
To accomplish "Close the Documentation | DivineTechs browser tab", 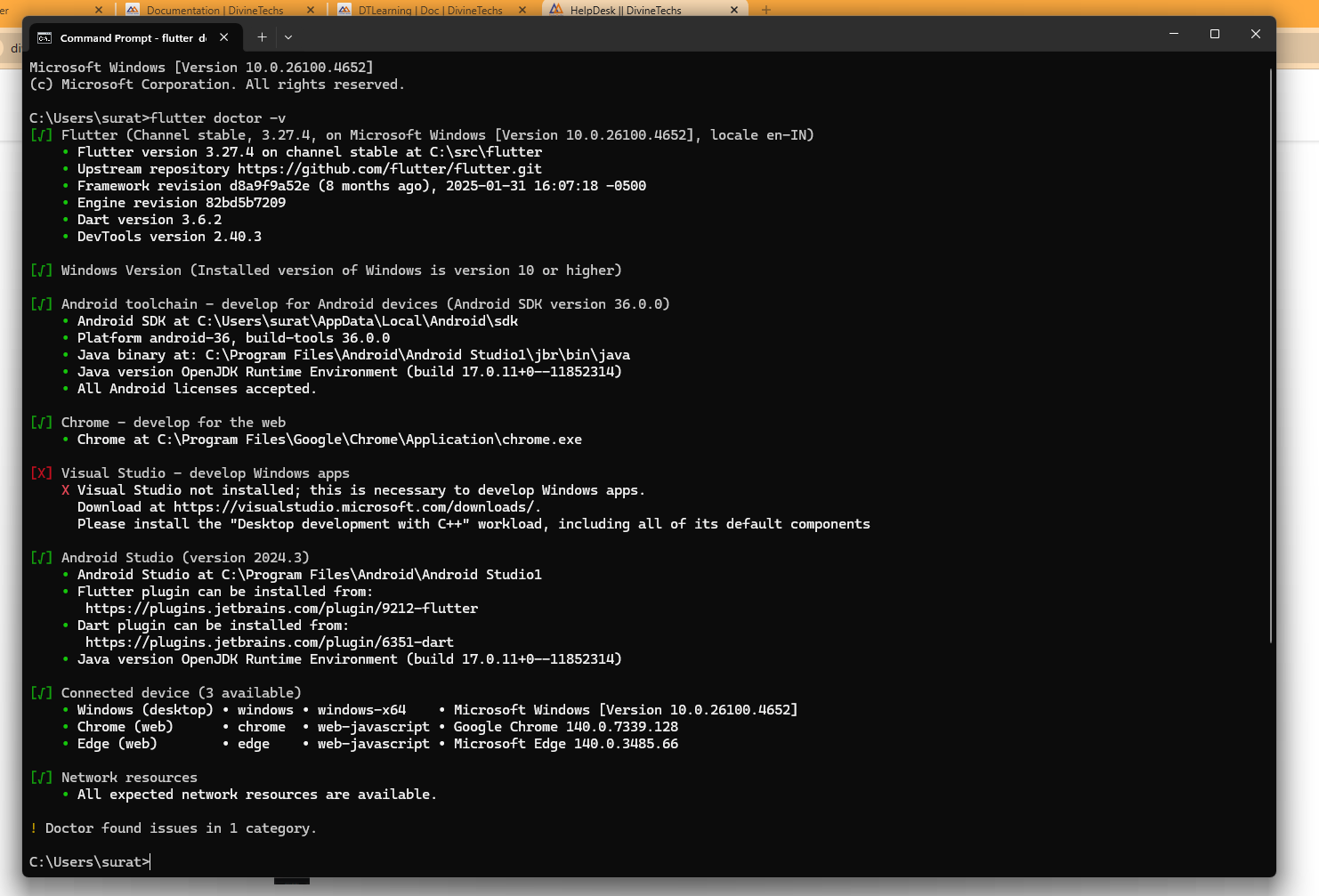I will point(311,10).
